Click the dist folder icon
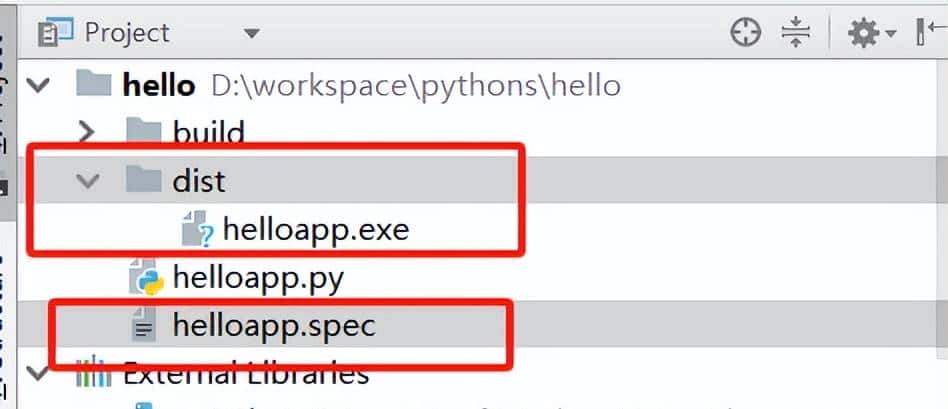 [144, 179]
